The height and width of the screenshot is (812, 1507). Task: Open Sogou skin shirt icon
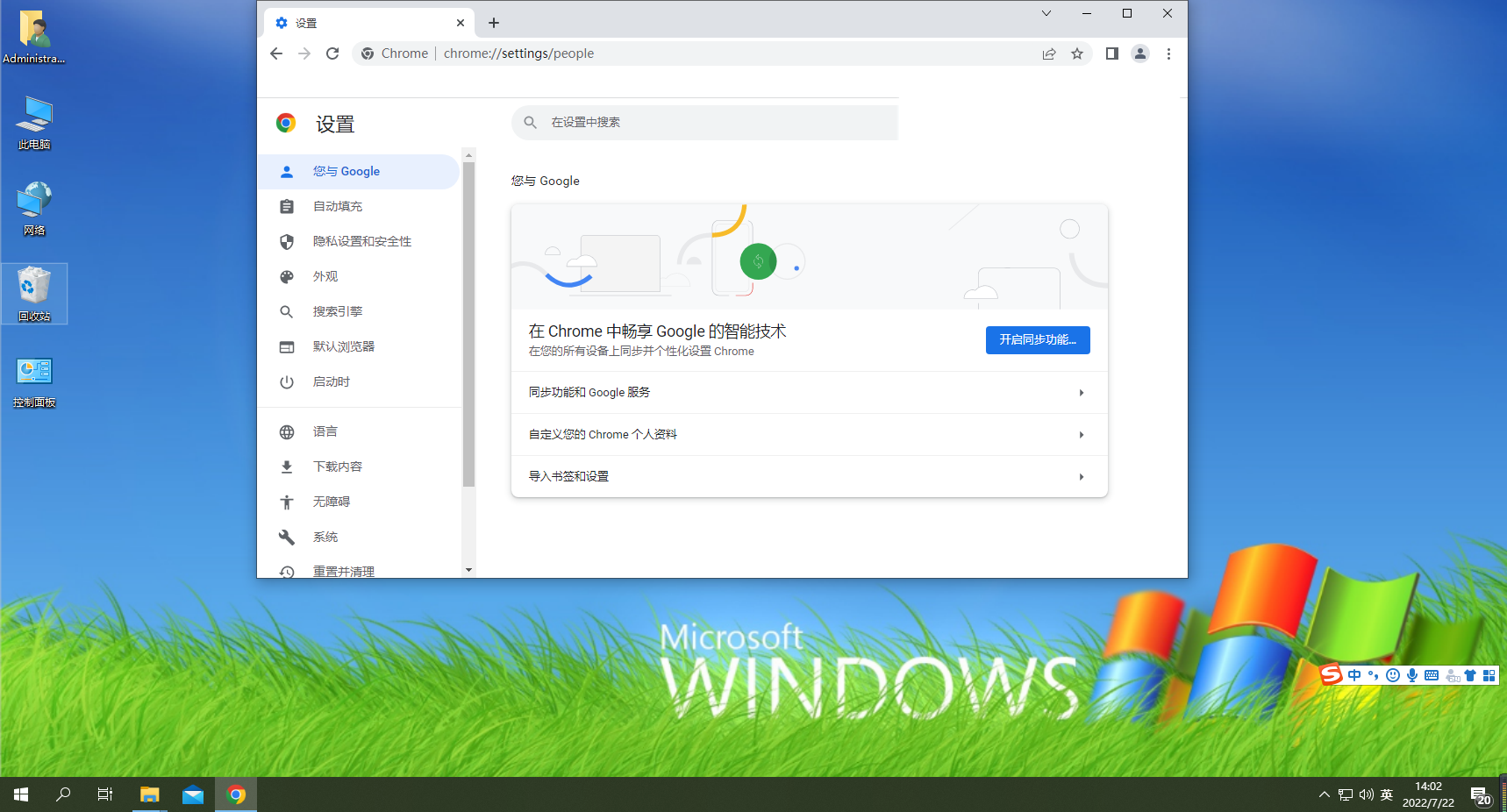1470,675
